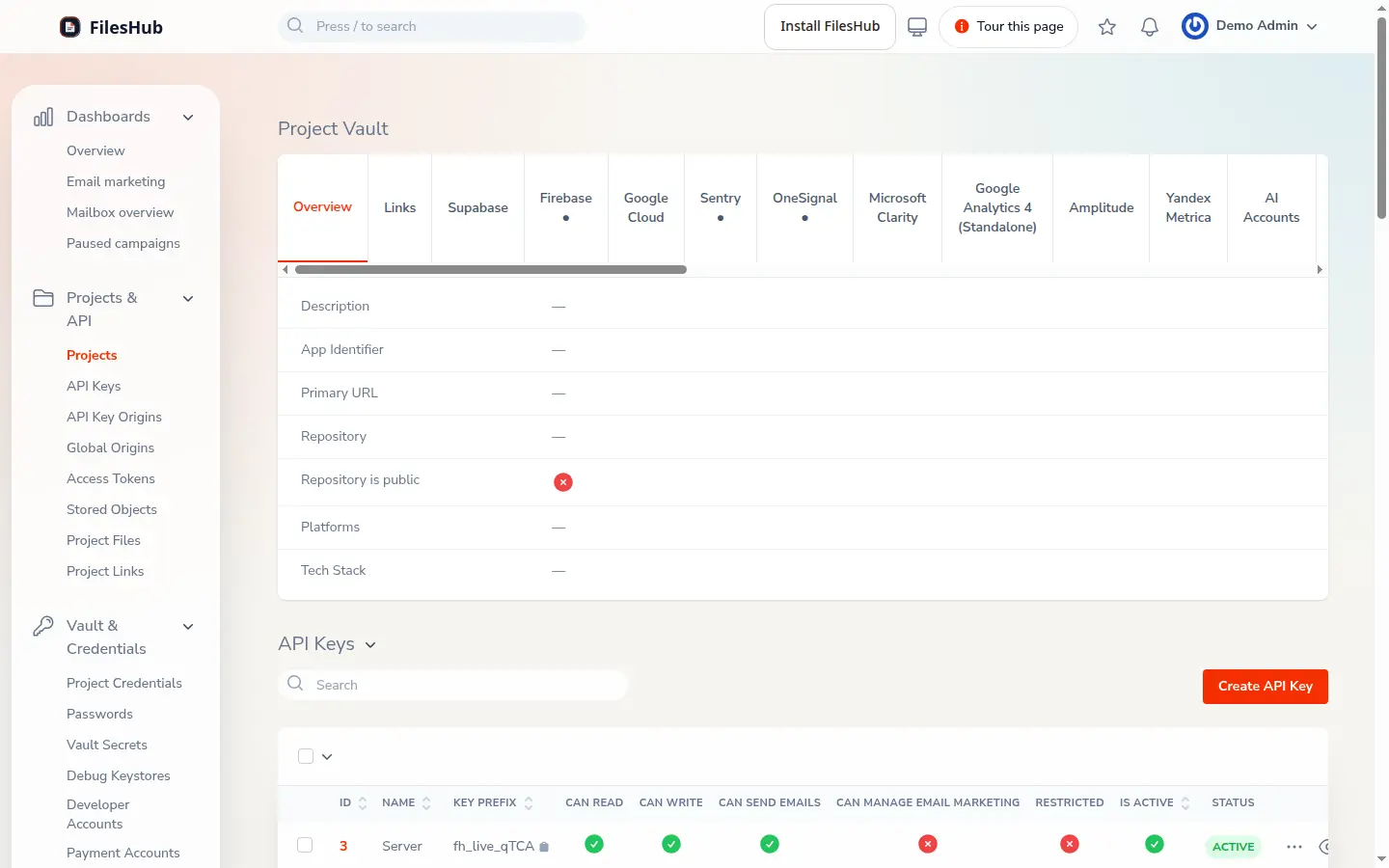Click the search magnifier icon in header
This screenshot has height=868, width=1389.
click(295, 26)
